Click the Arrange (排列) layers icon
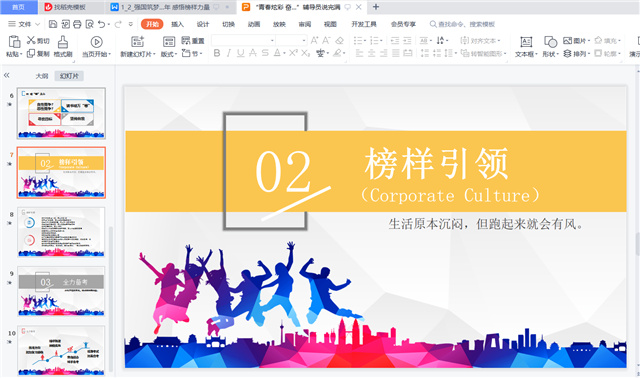The image size is (640, 378). pos(567,53)
